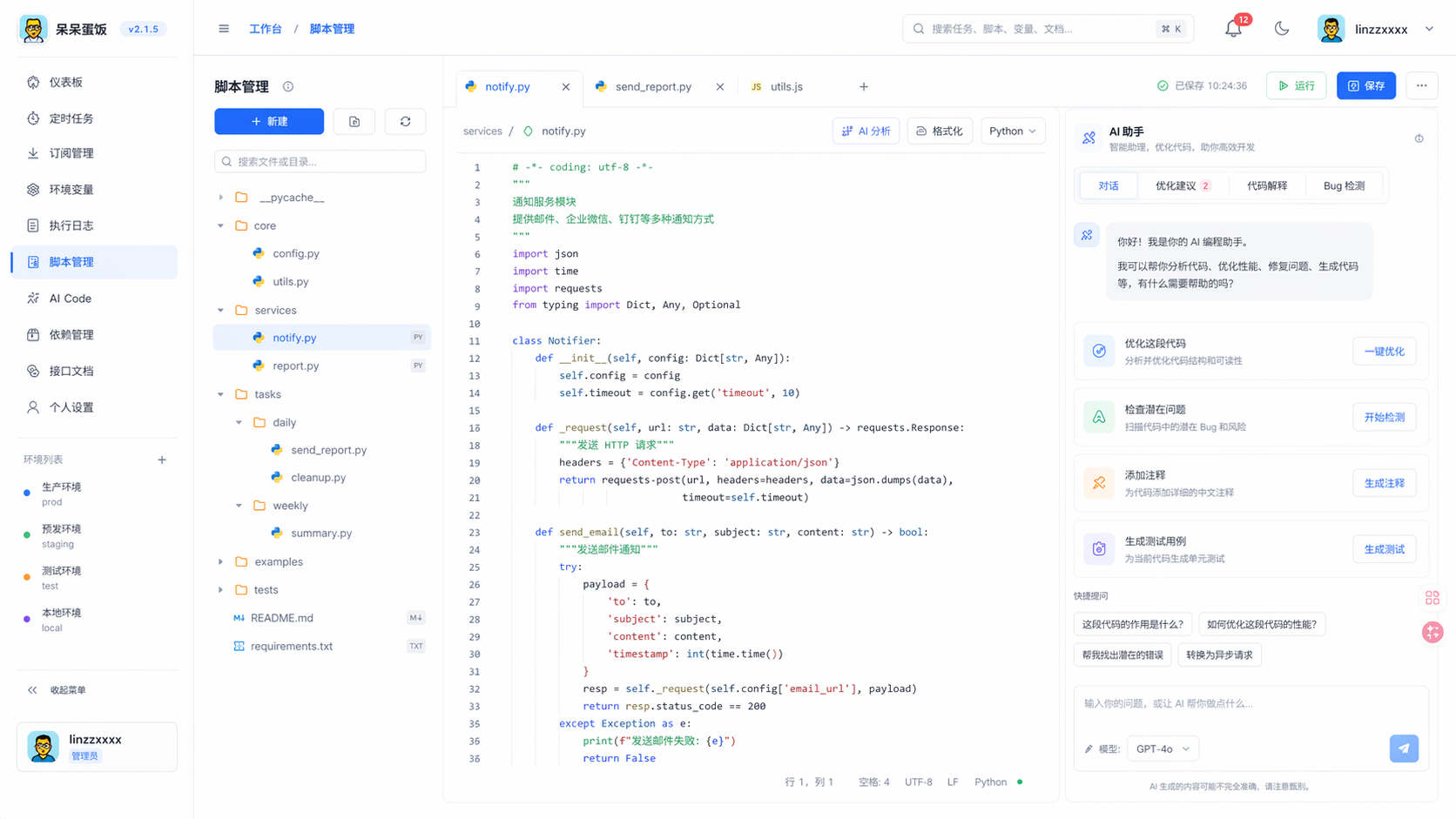Click the new file icon button beside 新建
Viewport: 1456px width, 819px height.
pyautogui.click(x=354, y=122)
